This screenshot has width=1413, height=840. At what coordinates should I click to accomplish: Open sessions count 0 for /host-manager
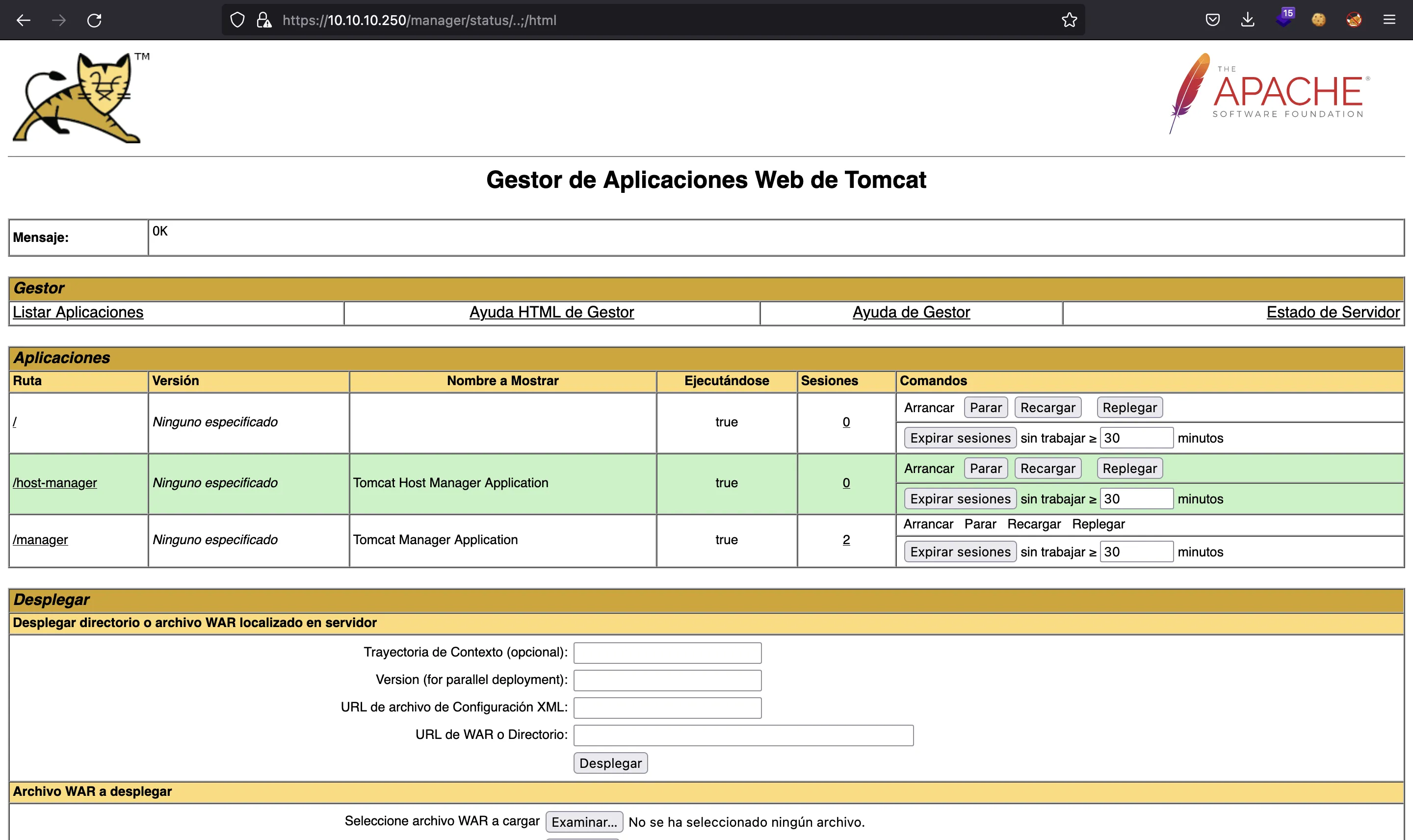(x=846, y=483)
